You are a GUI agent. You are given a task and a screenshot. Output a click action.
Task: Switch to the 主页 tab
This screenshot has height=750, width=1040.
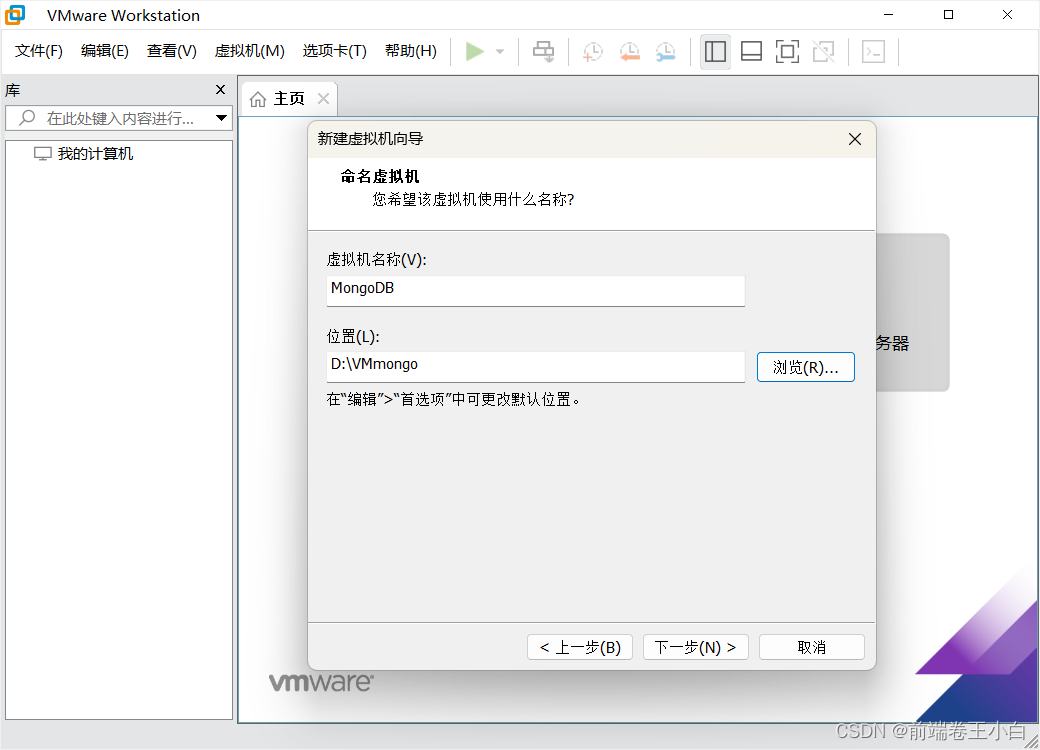pyautogui.click(x=290, y=99)
